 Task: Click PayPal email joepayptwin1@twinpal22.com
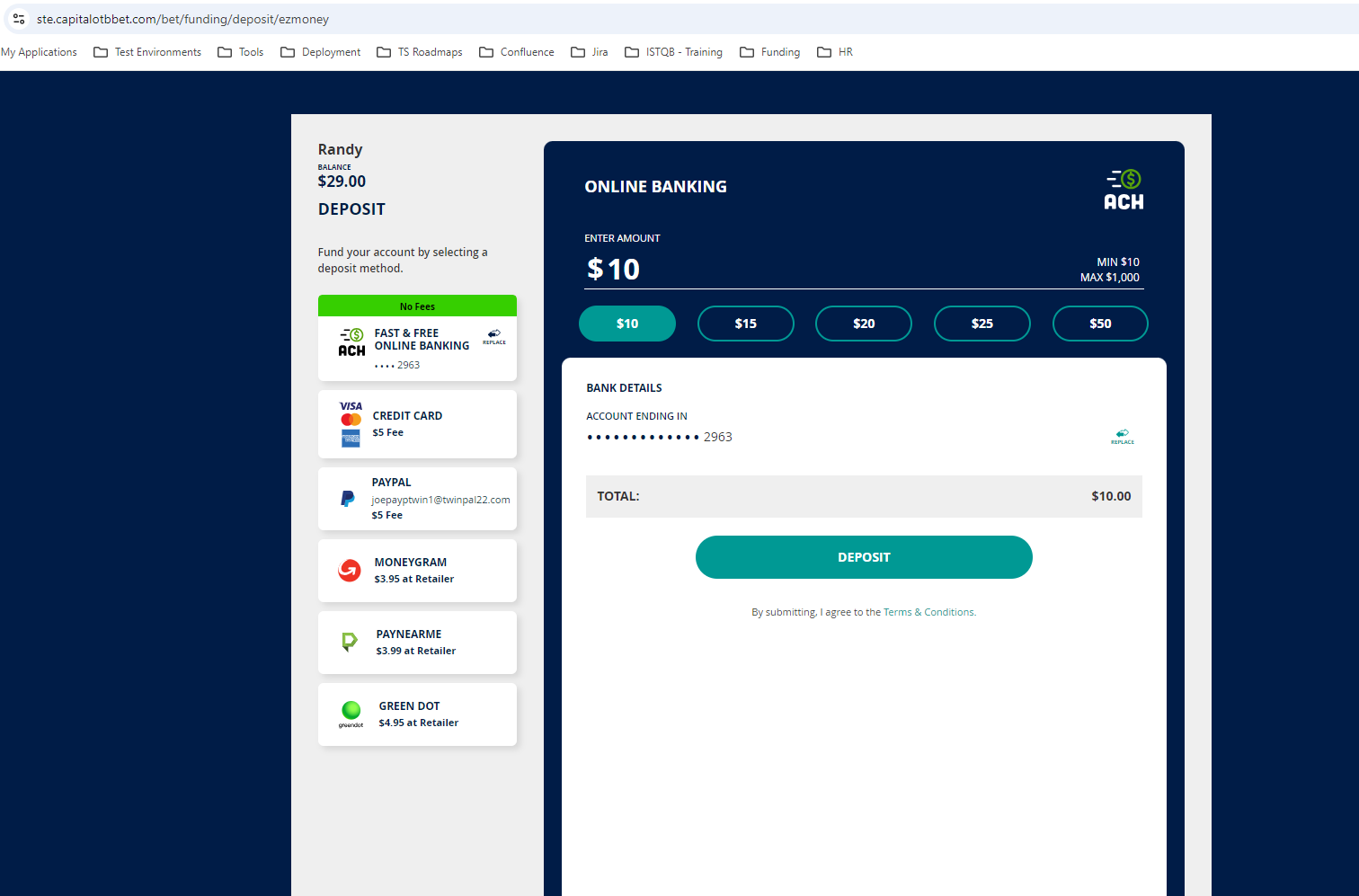pyautogui.click(x=440, y=500)
